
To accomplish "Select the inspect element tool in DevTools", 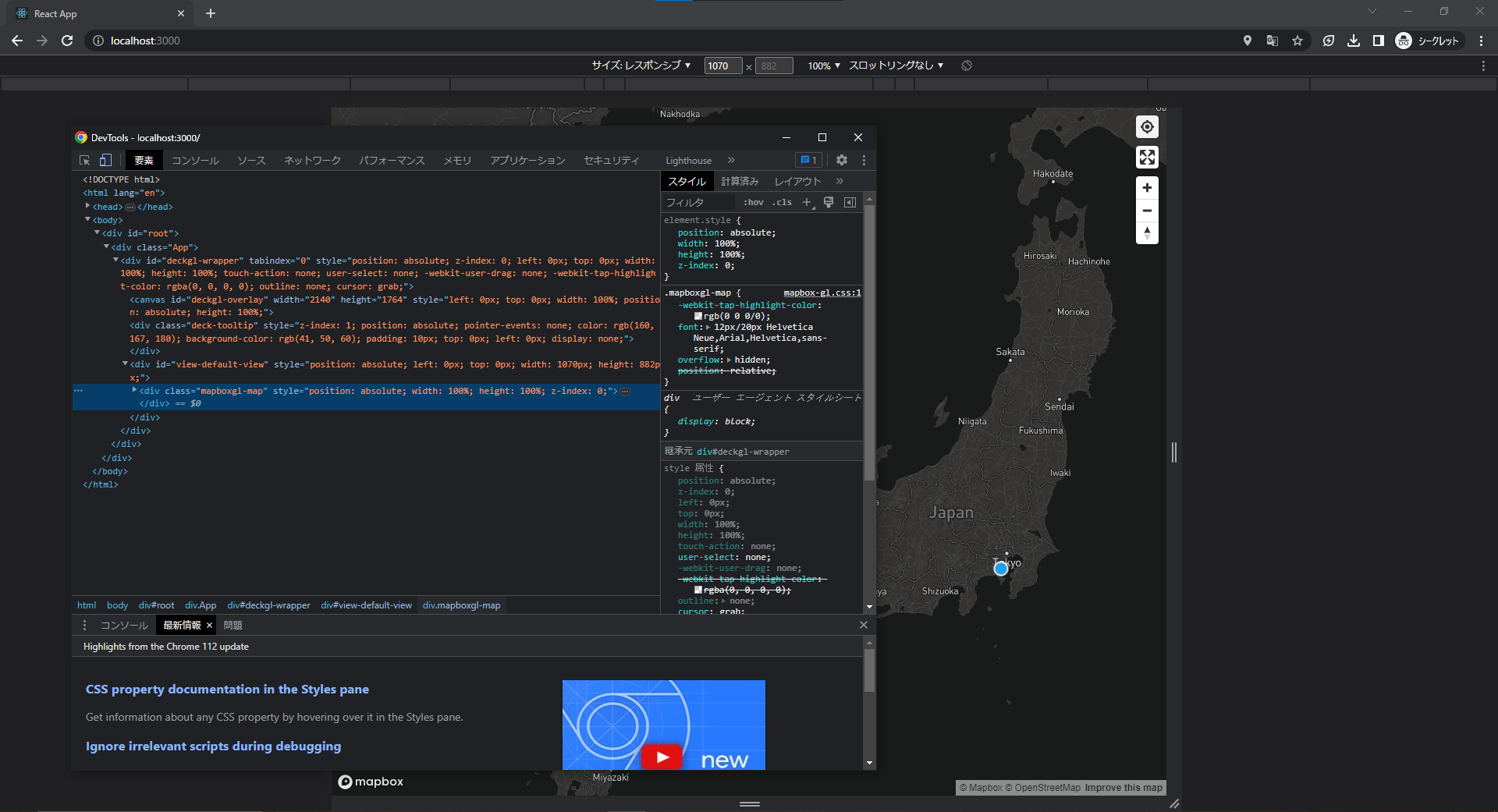I will (x=84, y=160).
